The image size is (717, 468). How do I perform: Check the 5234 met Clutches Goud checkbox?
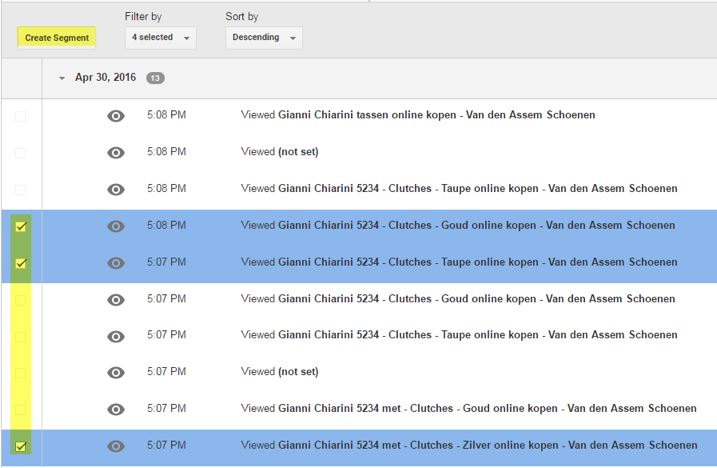pos(21,409)
